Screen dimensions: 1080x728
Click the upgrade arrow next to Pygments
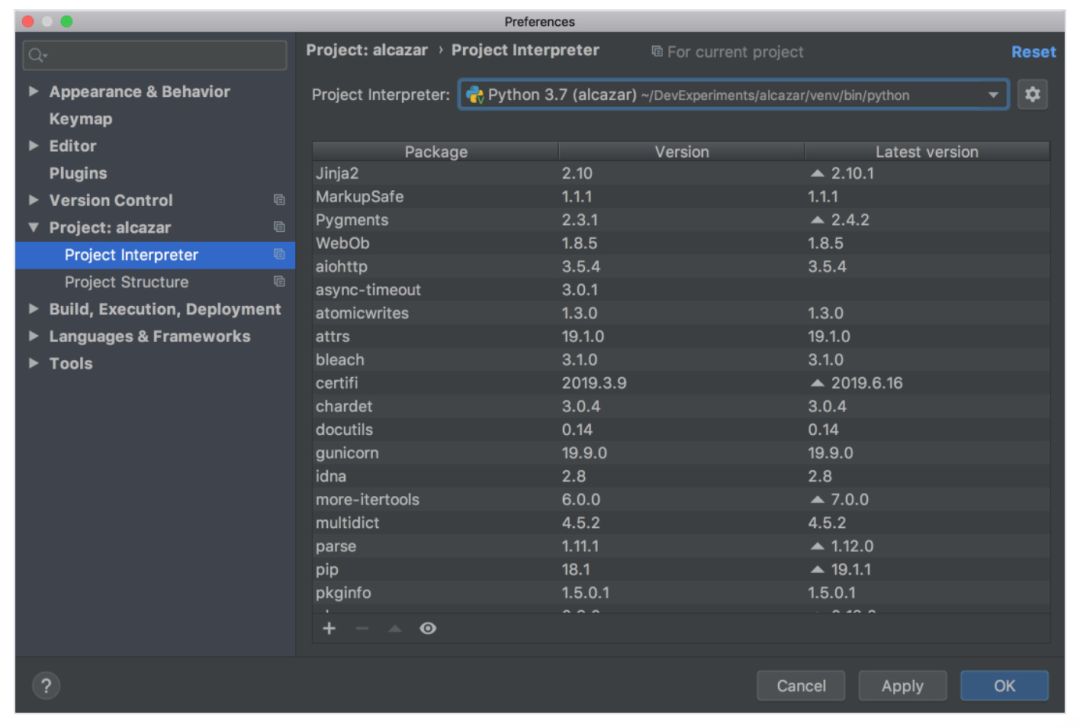[x=819, y=220]
